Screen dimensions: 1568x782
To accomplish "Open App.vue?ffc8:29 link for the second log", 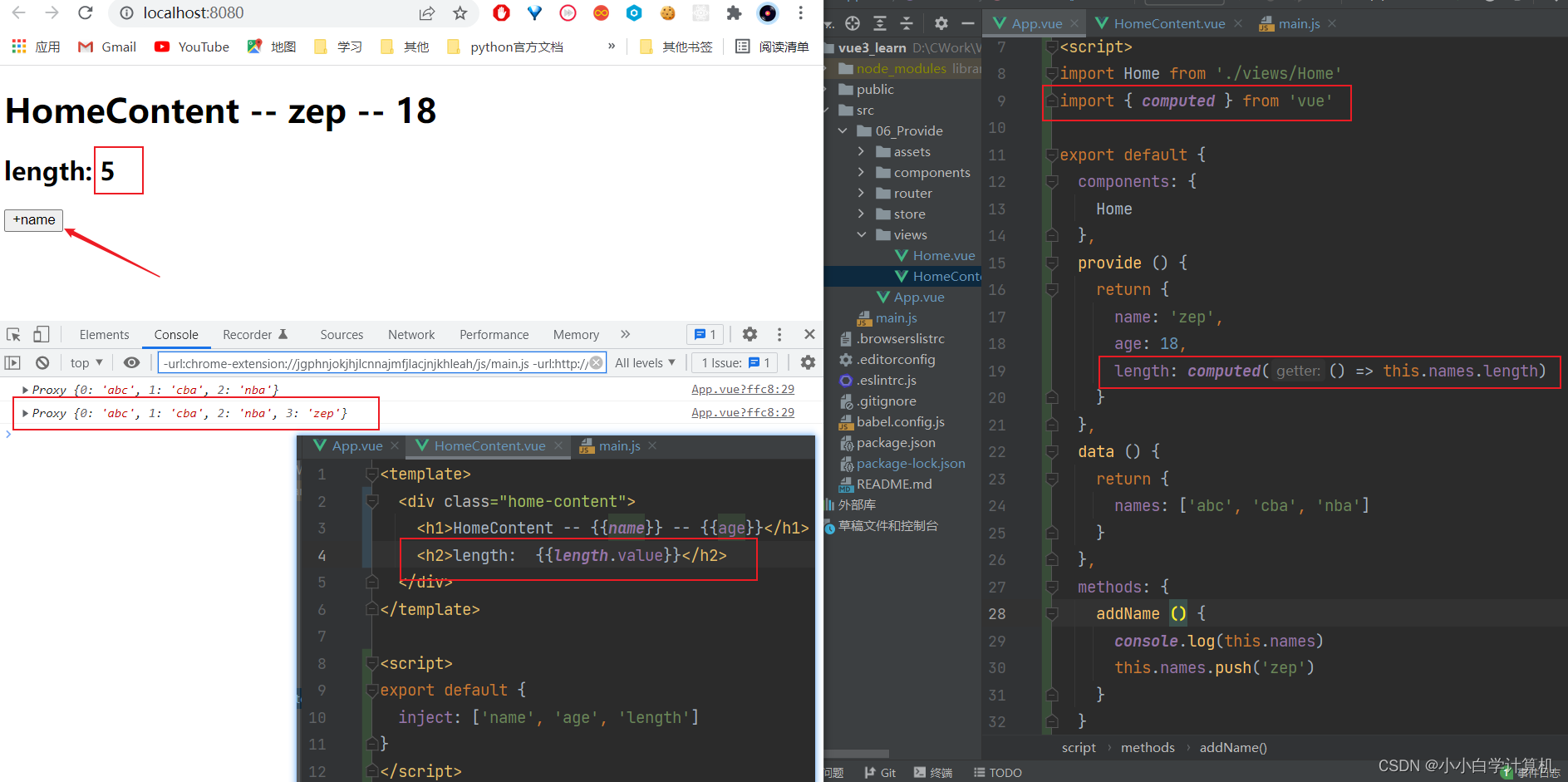I will [x=743, y=412].
